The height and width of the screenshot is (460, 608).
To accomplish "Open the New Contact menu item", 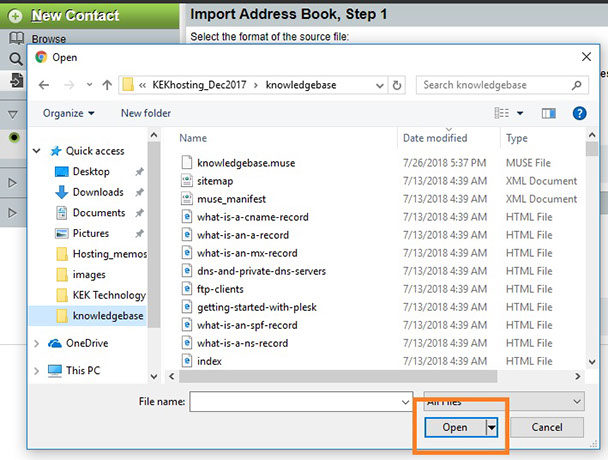I will [75, 16].
